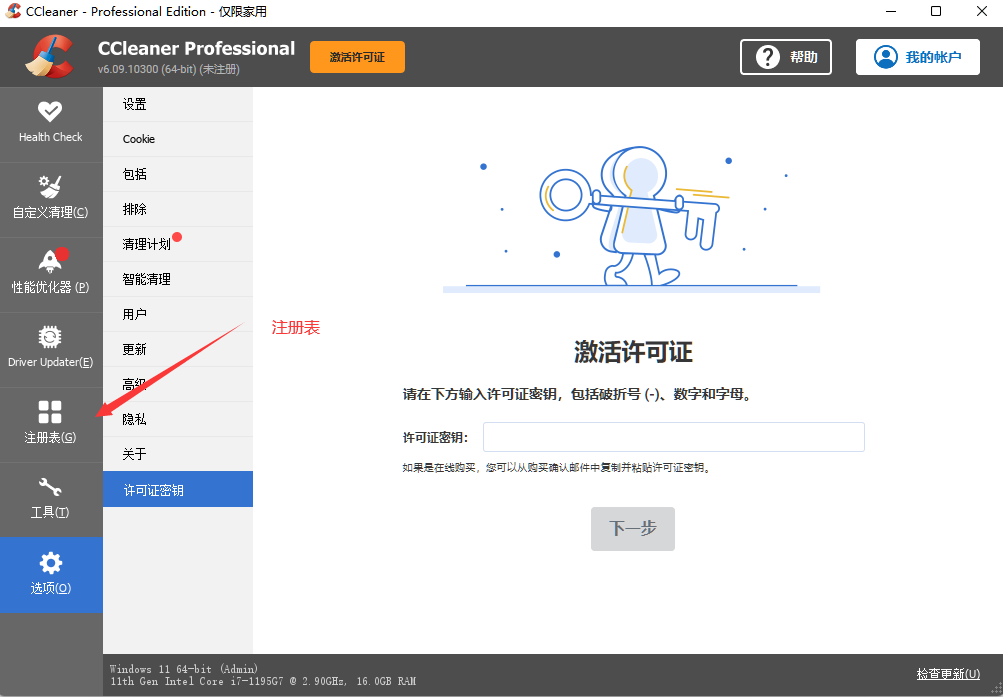Click the title bar CCleaner app icon
The height and width of the screenshot is (697, 1003).
click(13, 12)
